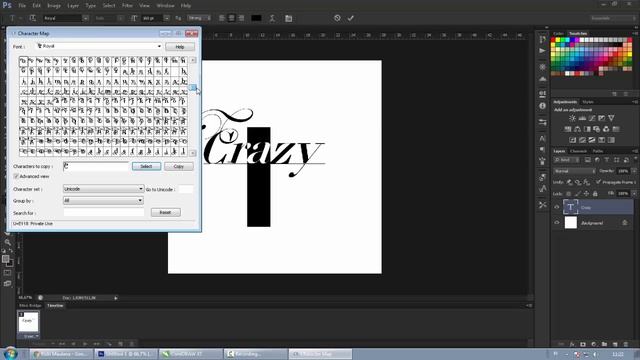The height and width of the screenshot is (360, 640).
Task: Open the font size dropdown in options bar
Action: [166, 18]
